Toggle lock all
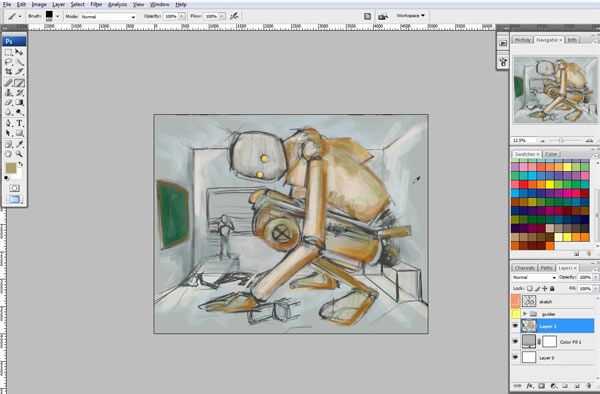Screen dimensions: 600x394 (x=552, y=288)
